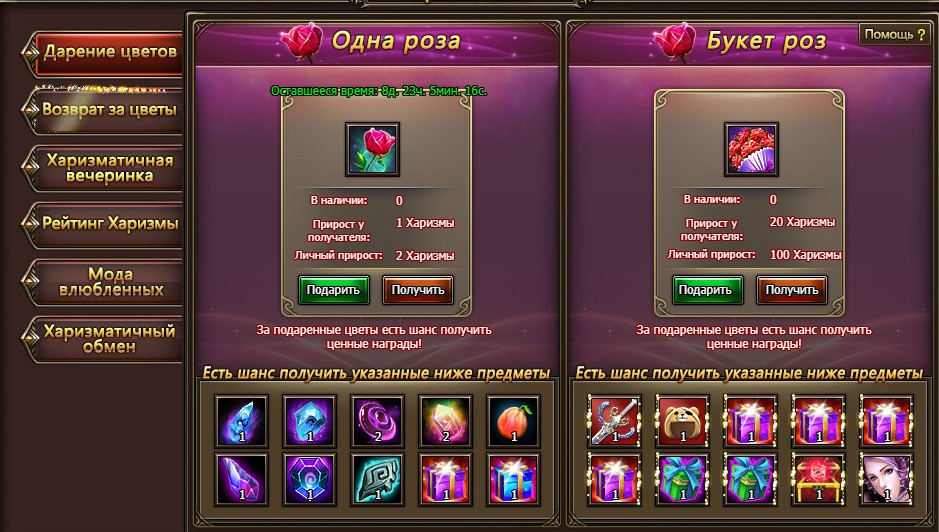Select the rainbow crystal reward icon
The height and width of the screenshot is (532, 939).
(x=445, y=421)
